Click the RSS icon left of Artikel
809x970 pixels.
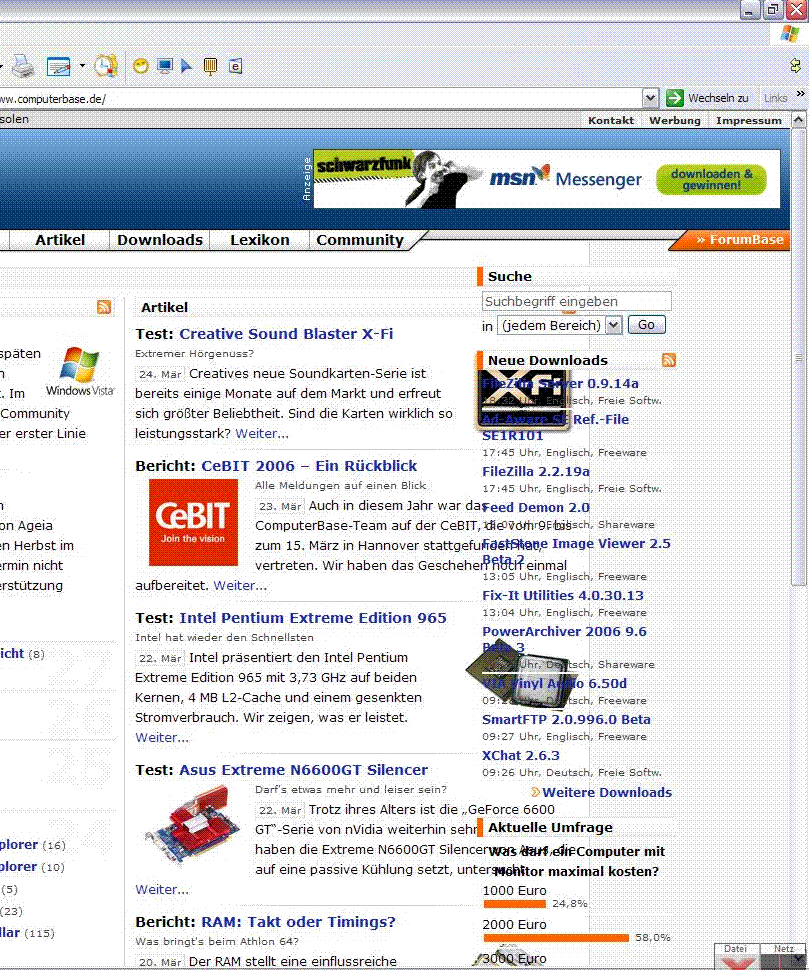(104, 307)
